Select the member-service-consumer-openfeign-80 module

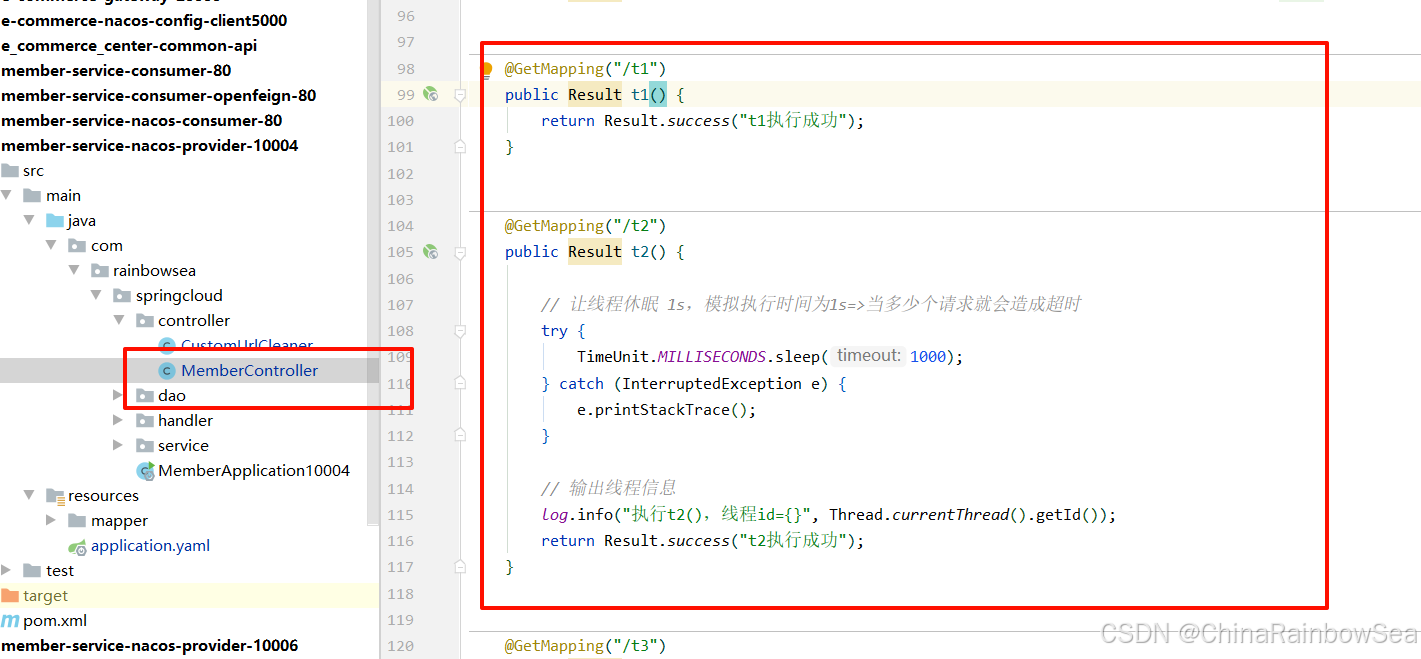pos(159,95)
